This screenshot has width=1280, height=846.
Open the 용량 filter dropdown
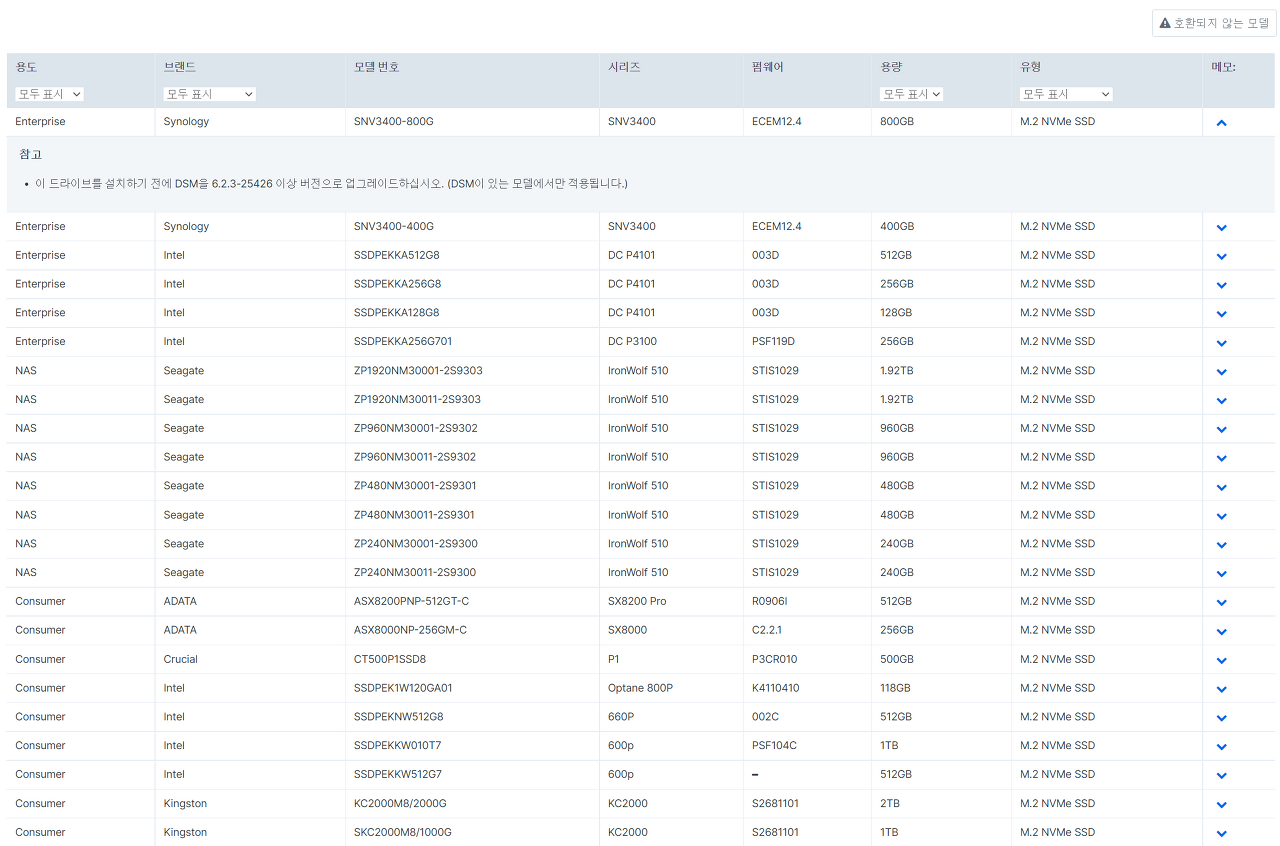click(912, 94)
